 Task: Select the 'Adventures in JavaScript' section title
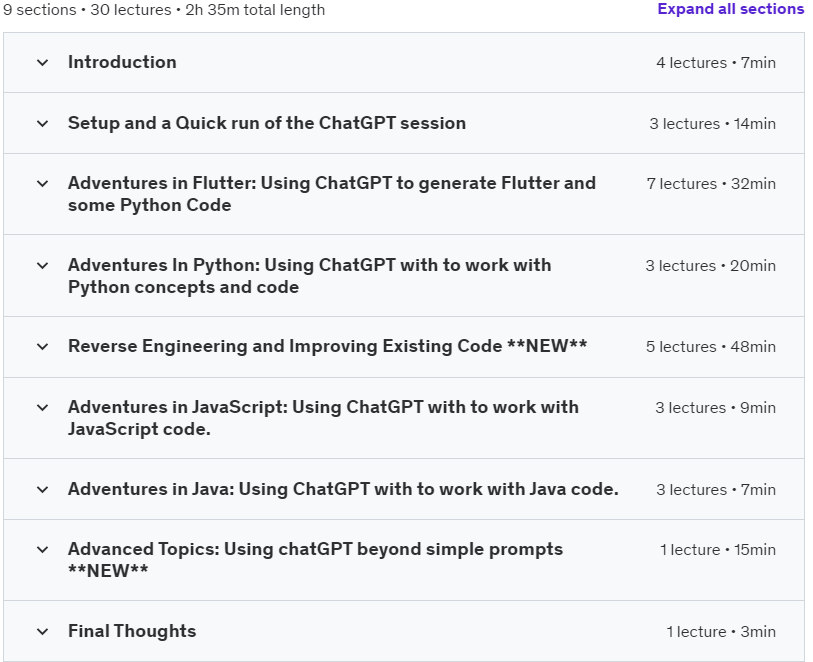click(324, 418)
